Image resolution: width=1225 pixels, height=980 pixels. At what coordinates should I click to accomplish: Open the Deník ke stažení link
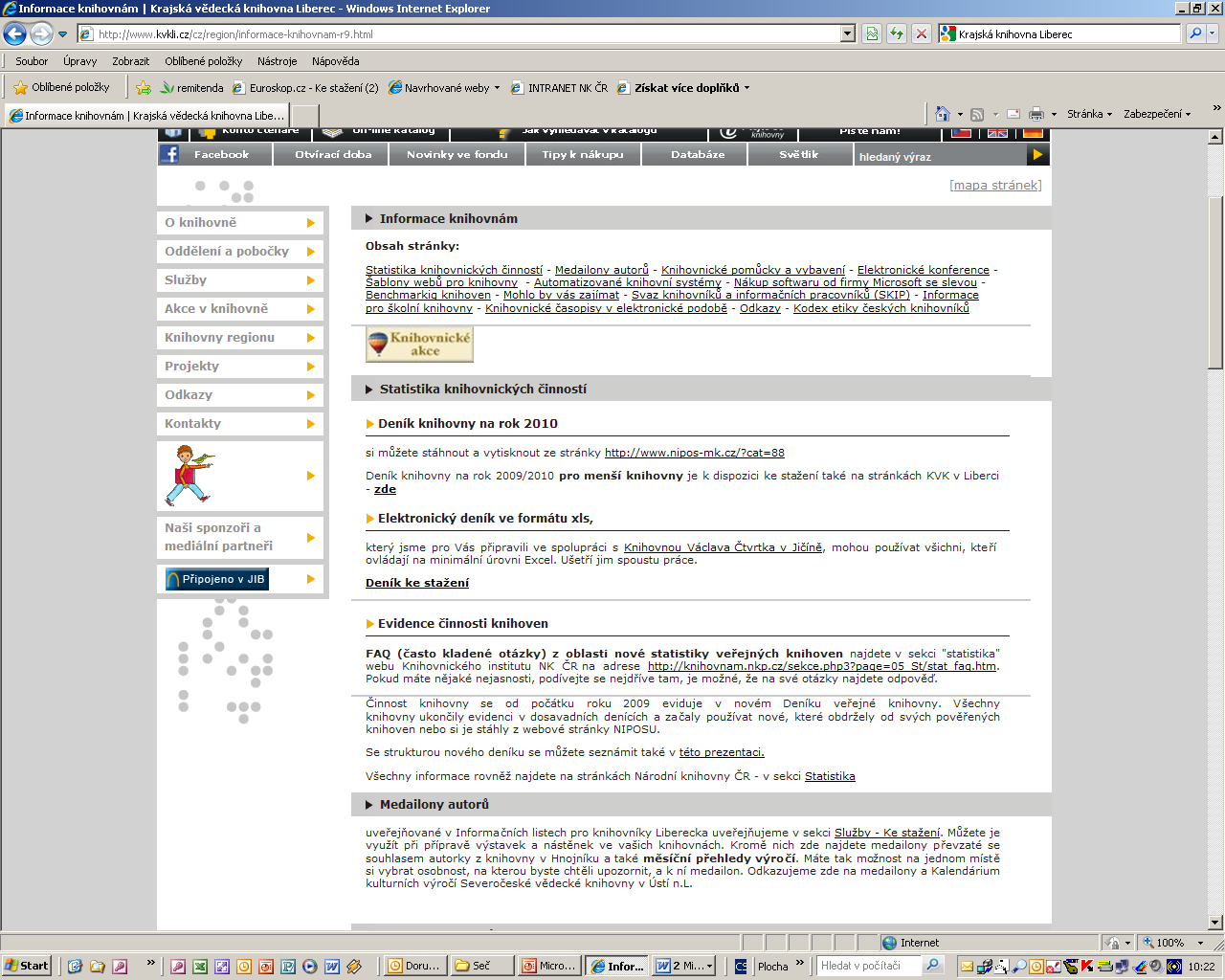point(417,583)
